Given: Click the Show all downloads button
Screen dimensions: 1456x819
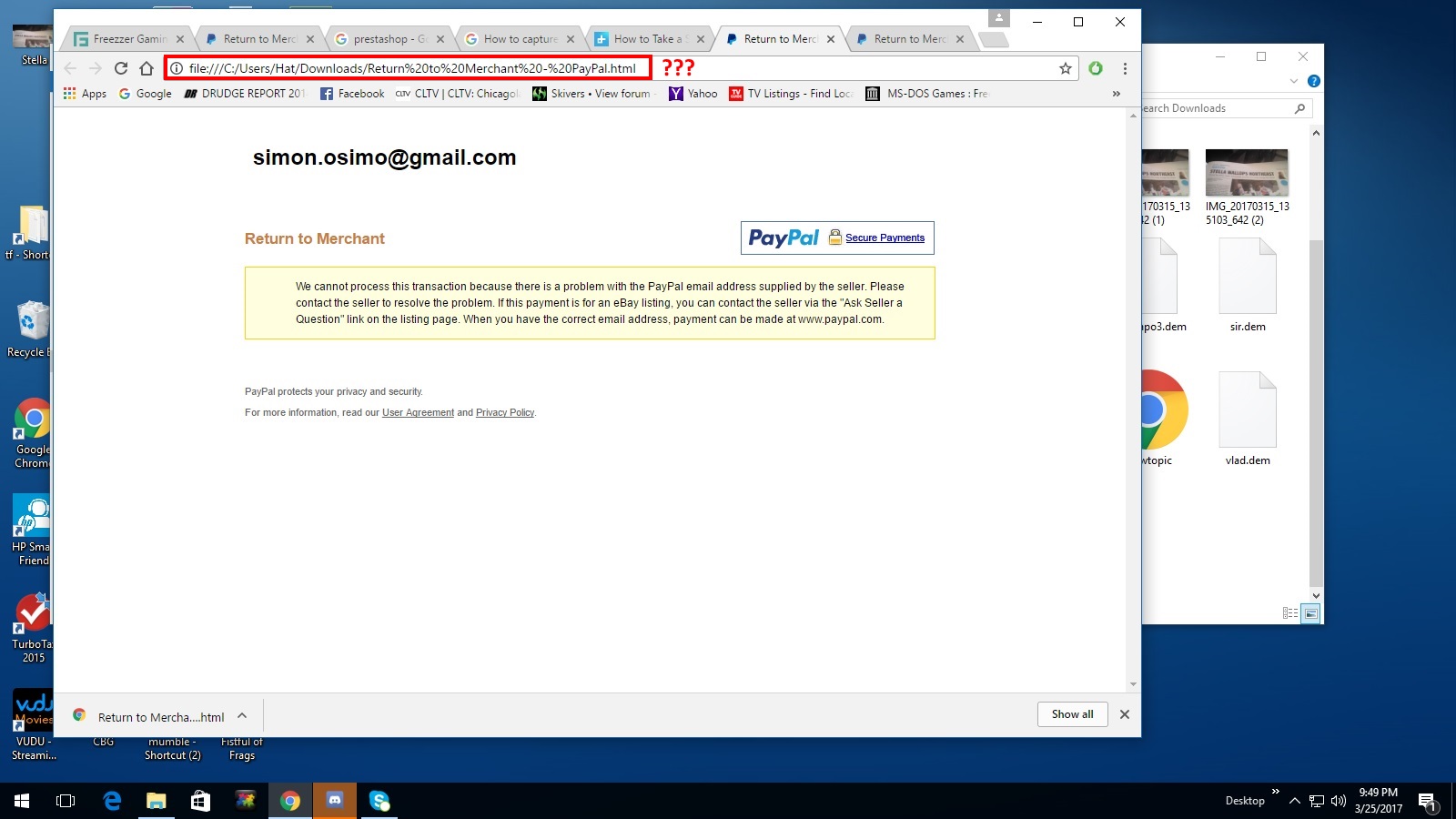Looking at the screenshot, I should coord(1072,714).
